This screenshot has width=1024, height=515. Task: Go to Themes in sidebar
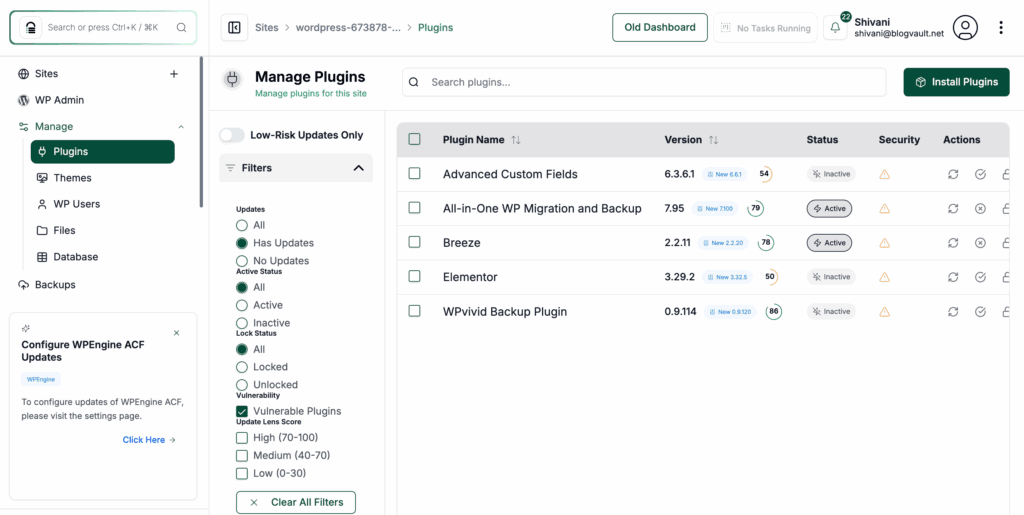pyautogui.click(x=72, y=178)
